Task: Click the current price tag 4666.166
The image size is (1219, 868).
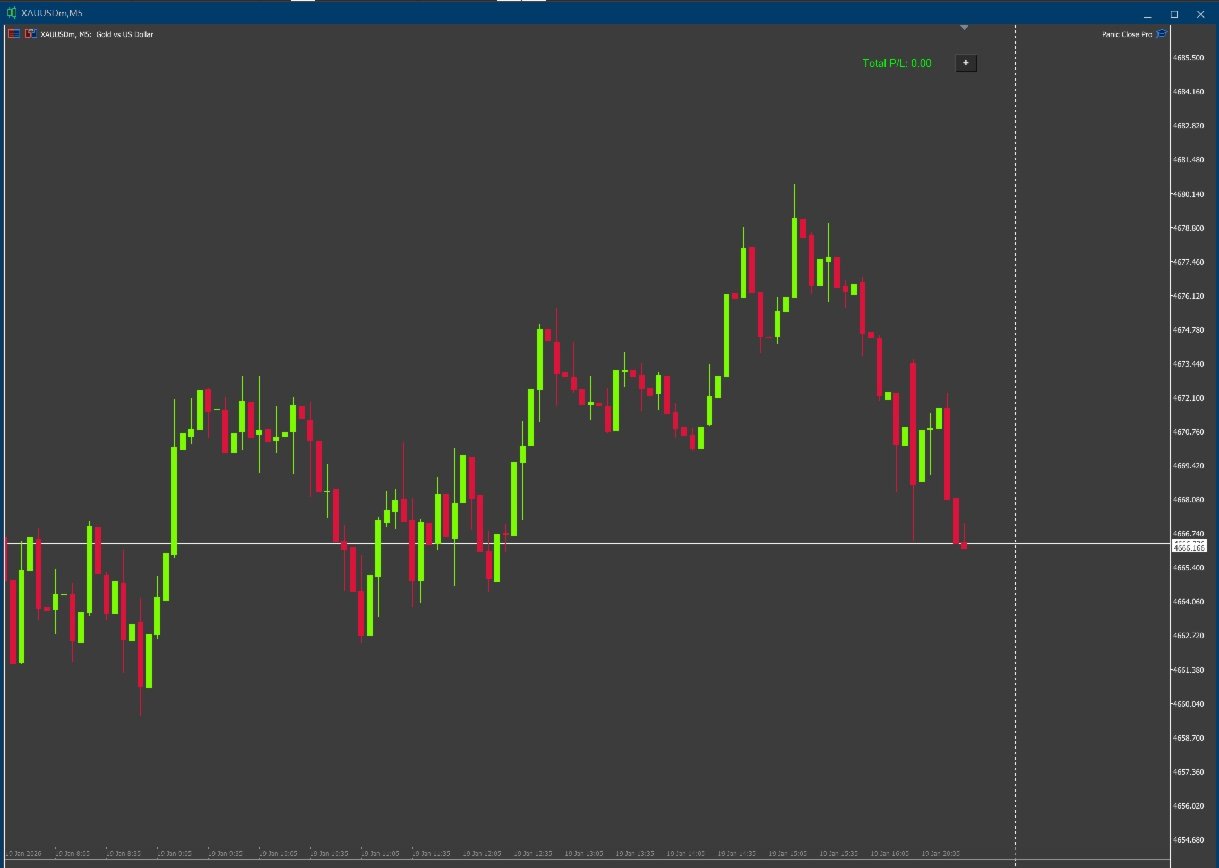Action: point(1190,546)
